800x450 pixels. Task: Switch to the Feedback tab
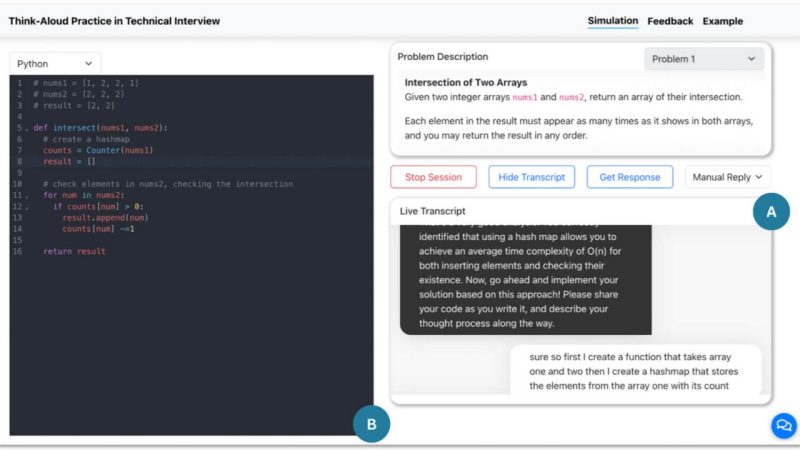tap(670, 21)
